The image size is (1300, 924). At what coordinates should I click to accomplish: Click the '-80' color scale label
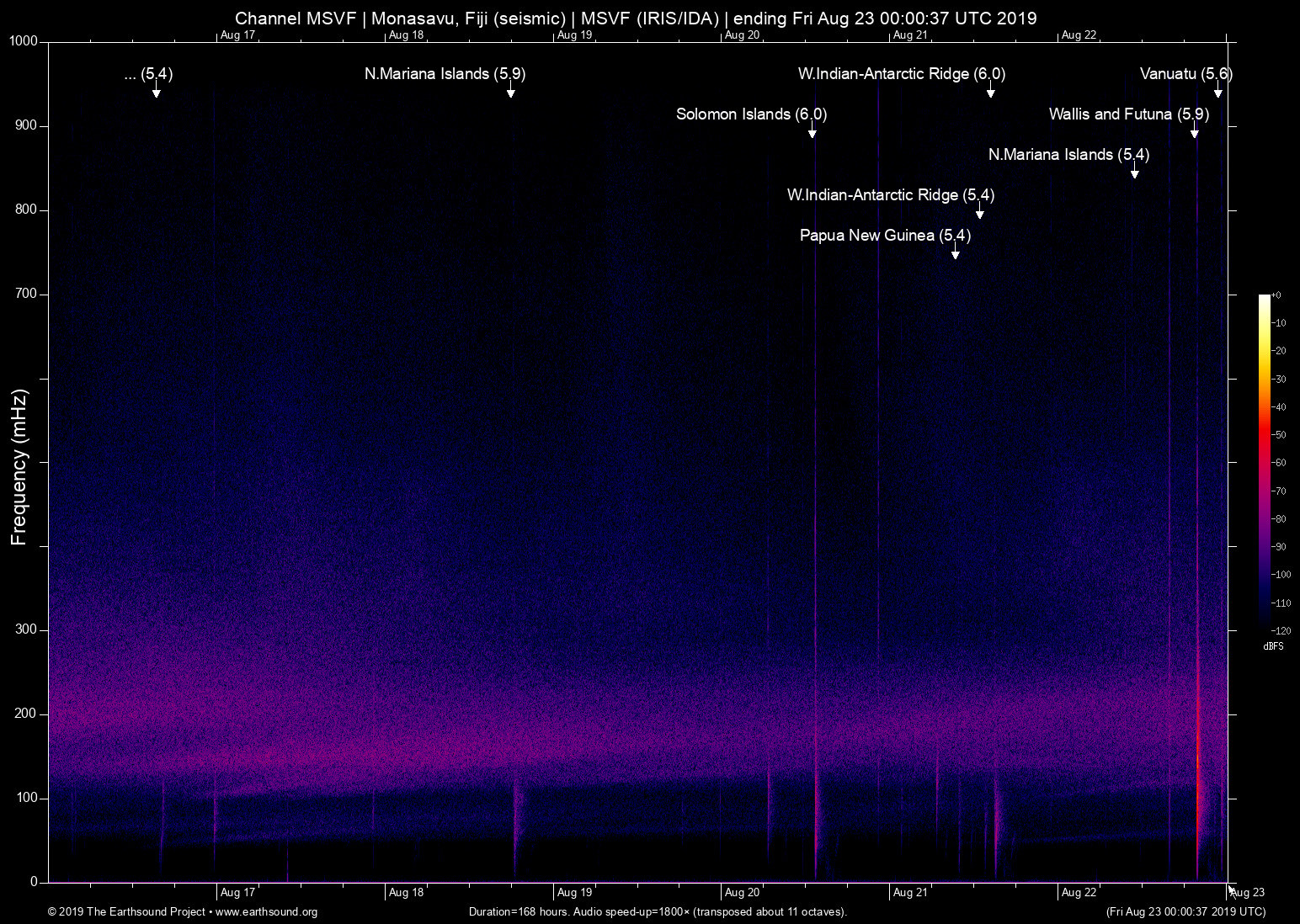click(1278, 519)
